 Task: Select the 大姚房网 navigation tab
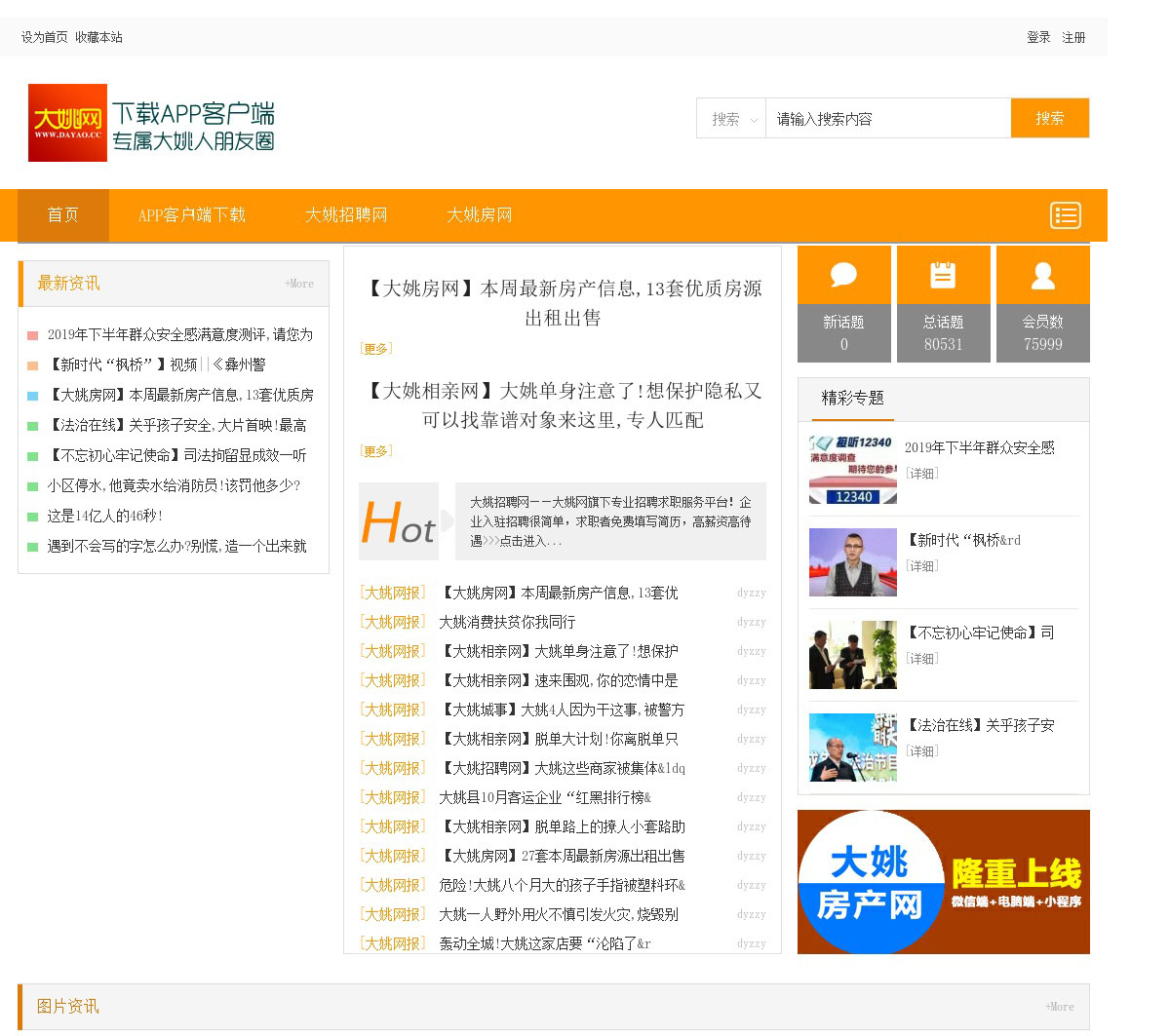coord(479,215)
